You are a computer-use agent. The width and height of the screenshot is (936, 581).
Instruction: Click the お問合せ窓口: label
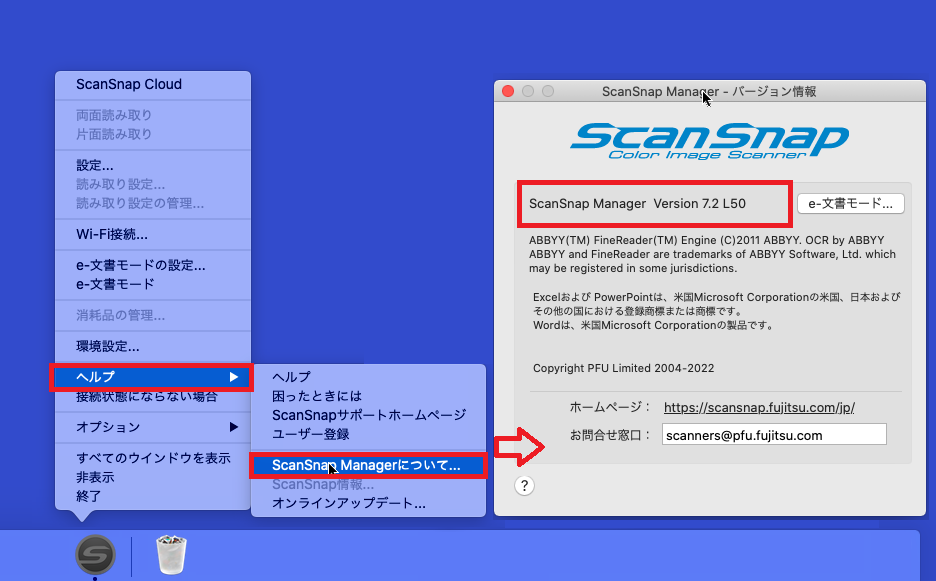[x=609, y=435]
